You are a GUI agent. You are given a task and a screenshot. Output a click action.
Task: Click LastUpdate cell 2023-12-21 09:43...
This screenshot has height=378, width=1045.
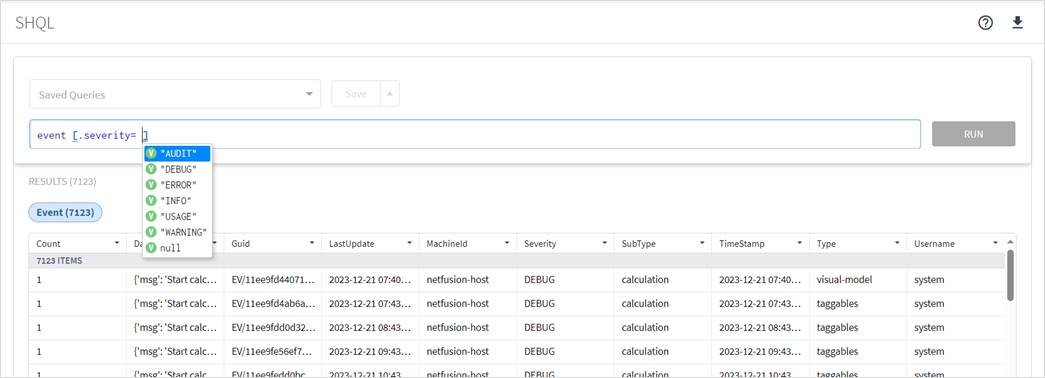370,351
